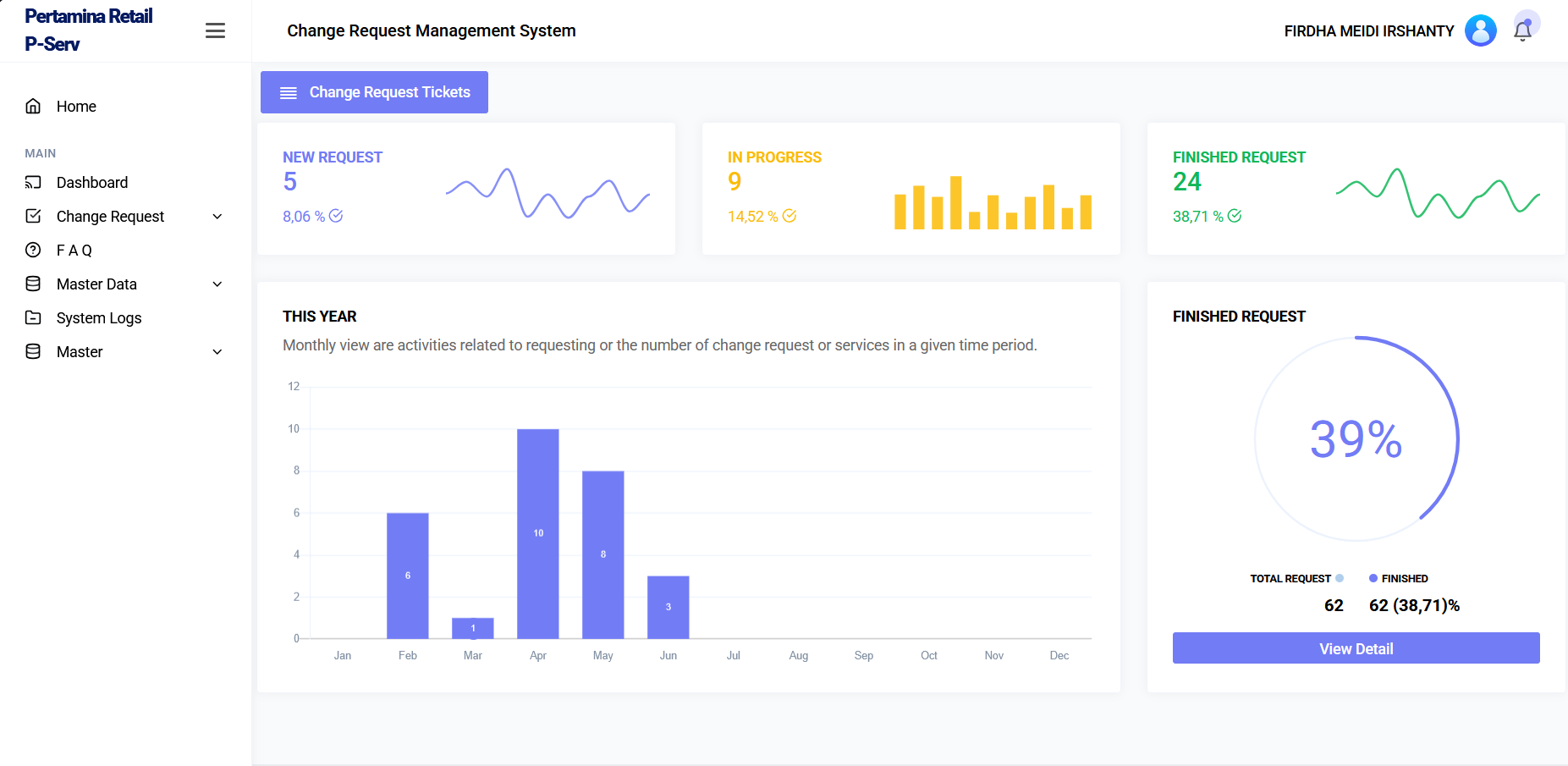
Task: Click the THIS YEAR chart heading
Action: tap(320, 317)
